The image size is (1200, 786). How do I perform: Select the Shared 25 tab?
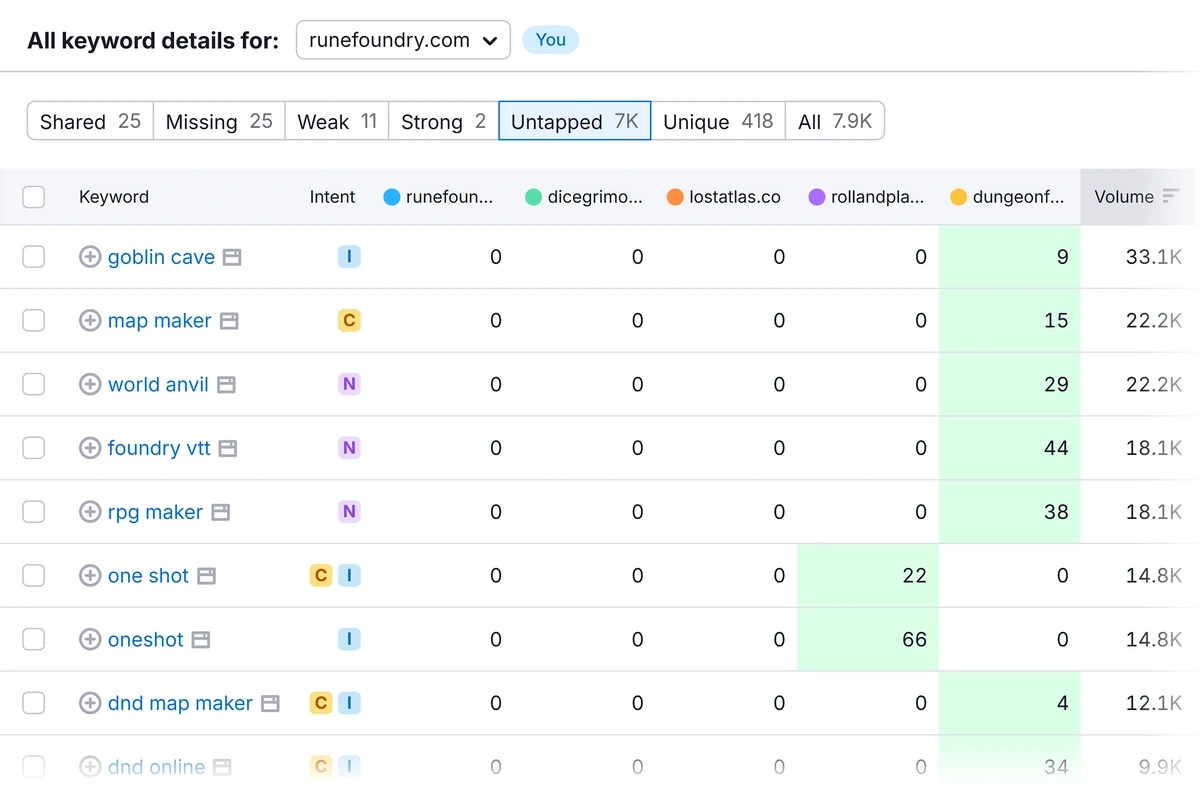tap(90, 121)
